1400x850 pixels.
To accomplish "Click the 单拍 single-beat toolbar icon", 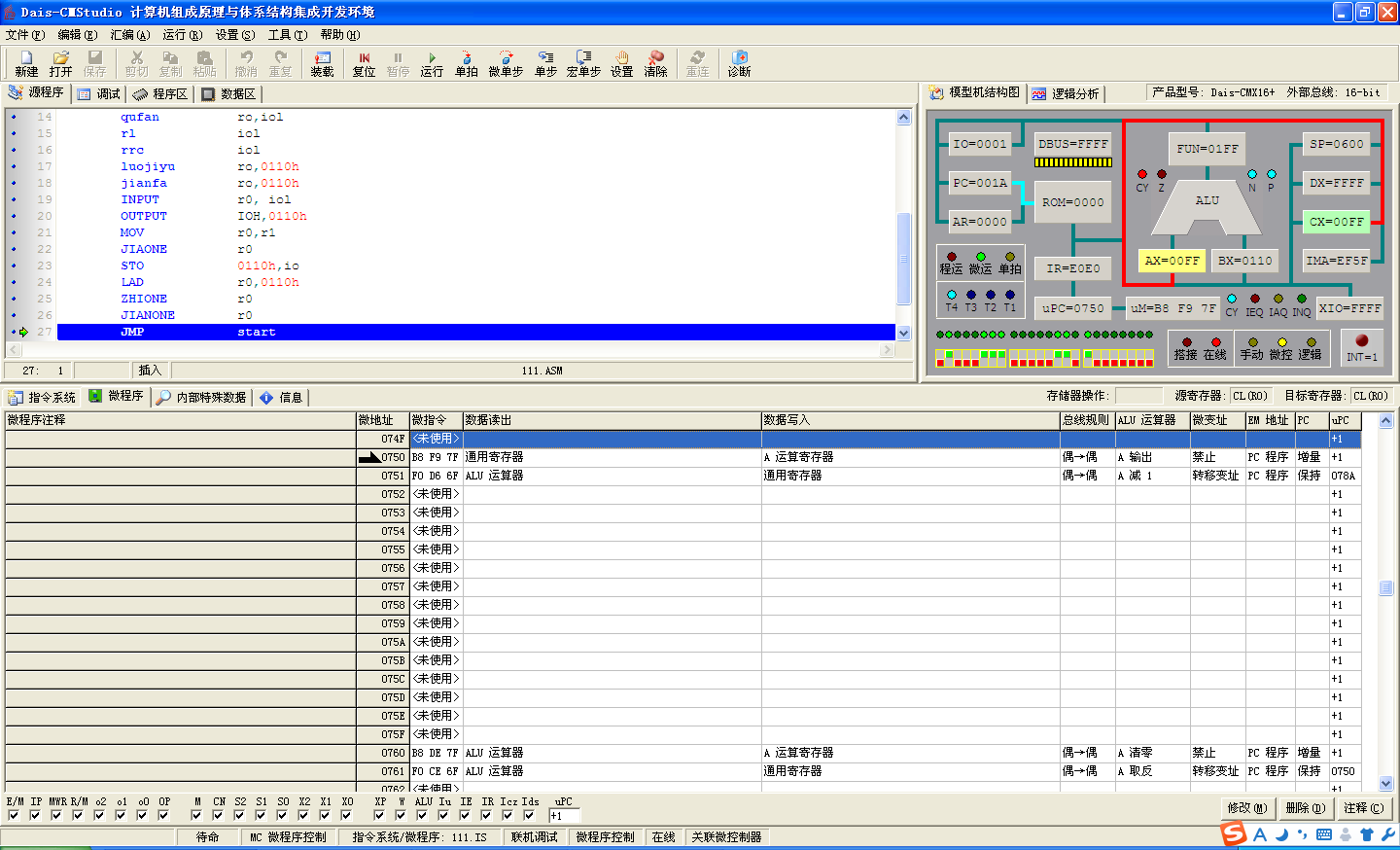I will point(467,64).
